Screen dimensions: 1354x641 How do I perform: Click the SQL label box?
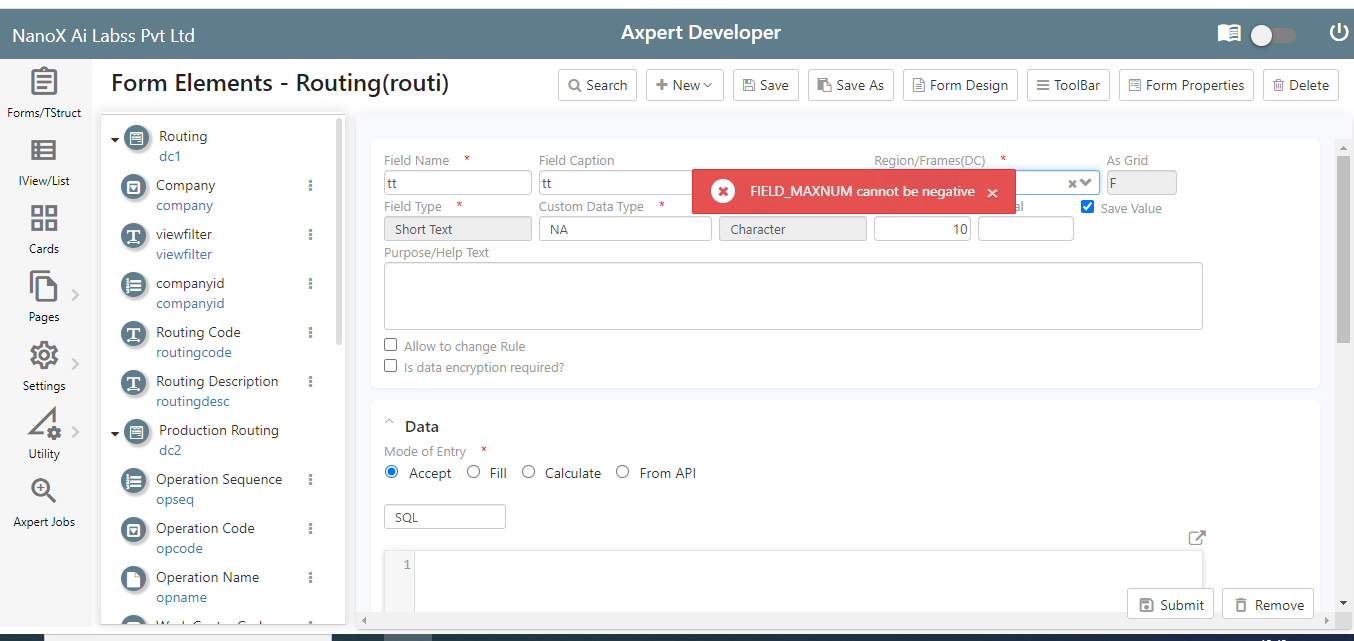(445, 517)
